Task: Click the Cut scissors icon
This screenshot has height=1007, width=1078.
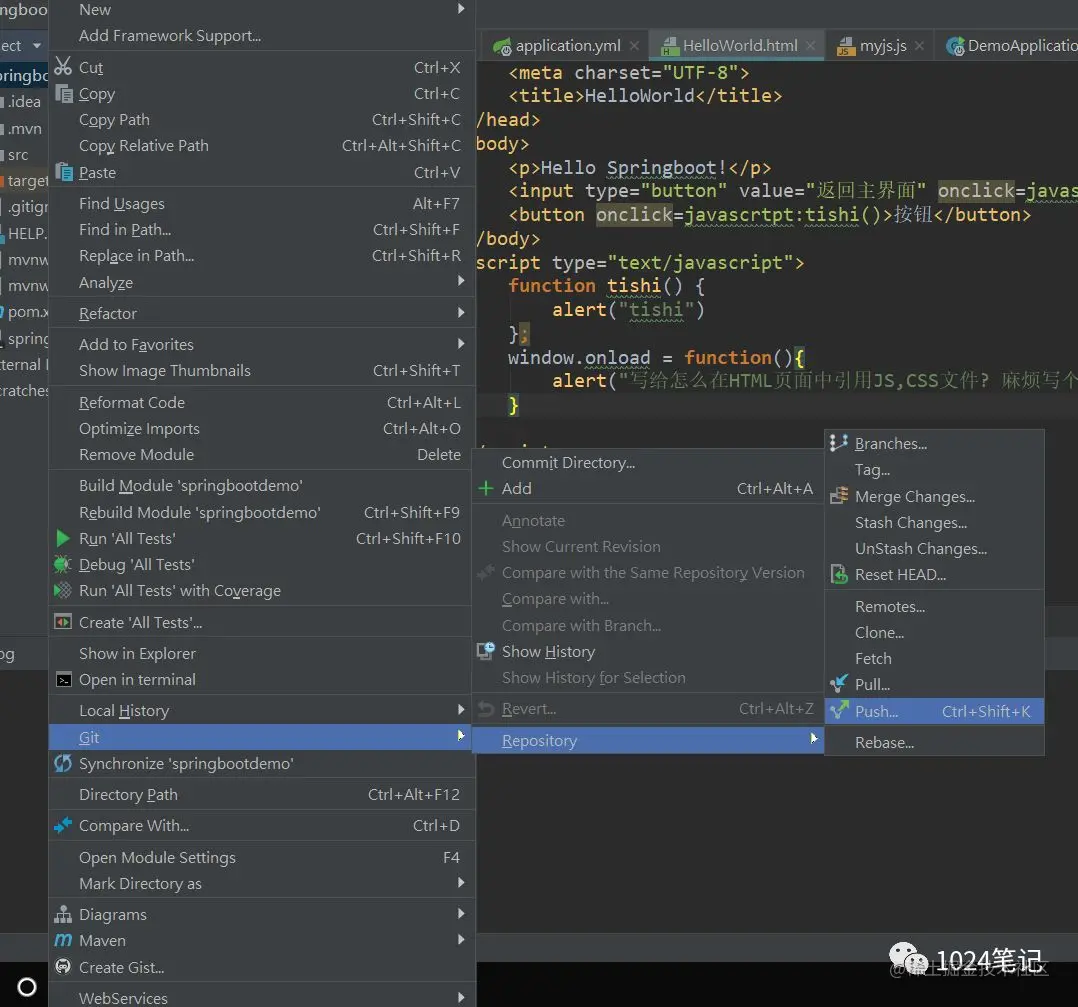Action: pyautogui.click(x=63, y=66)
